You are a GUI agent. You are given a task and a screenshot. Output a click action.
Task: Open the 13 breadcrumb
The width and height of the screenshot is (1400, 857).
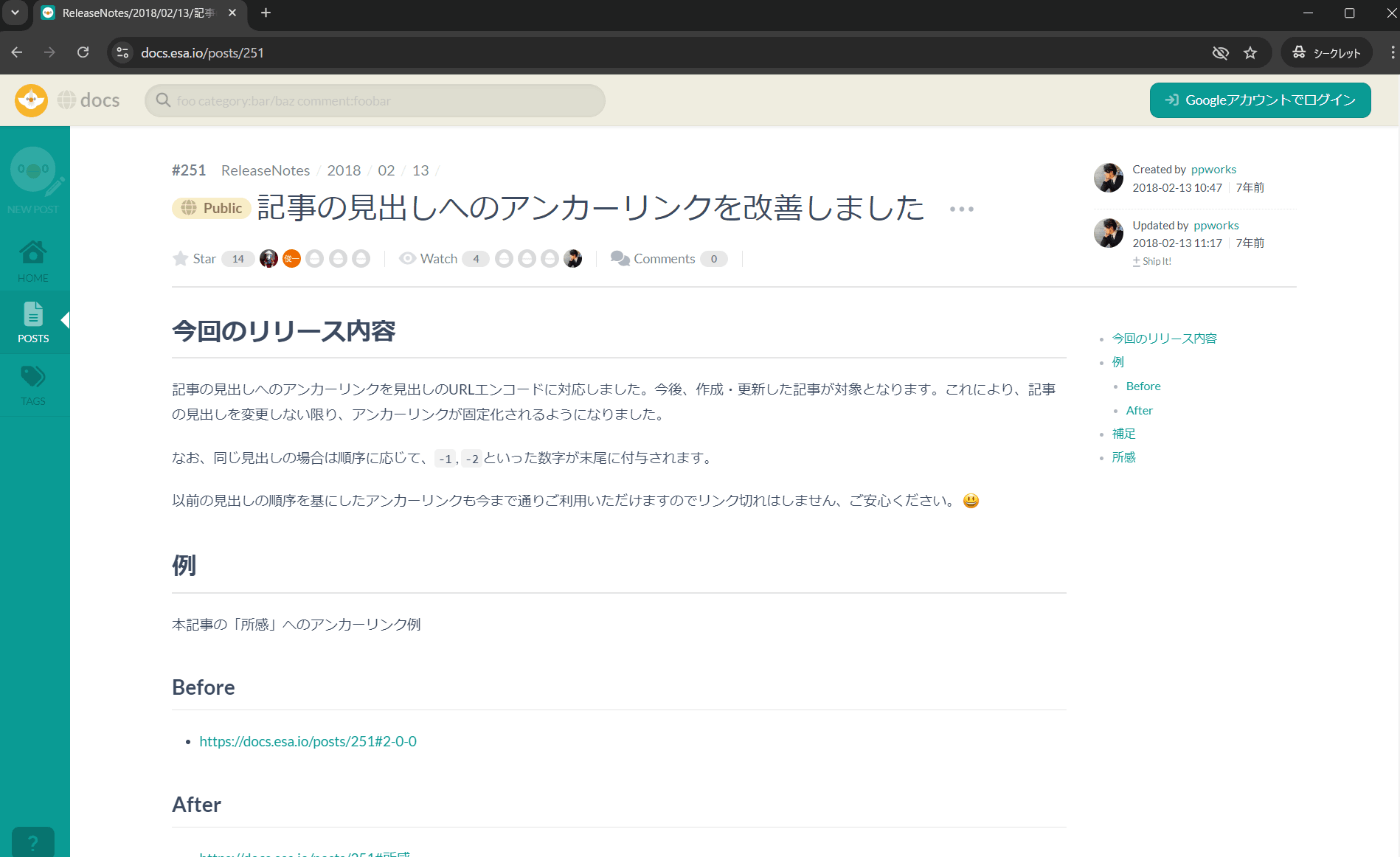pyautogui.click(x=420, y=170)
